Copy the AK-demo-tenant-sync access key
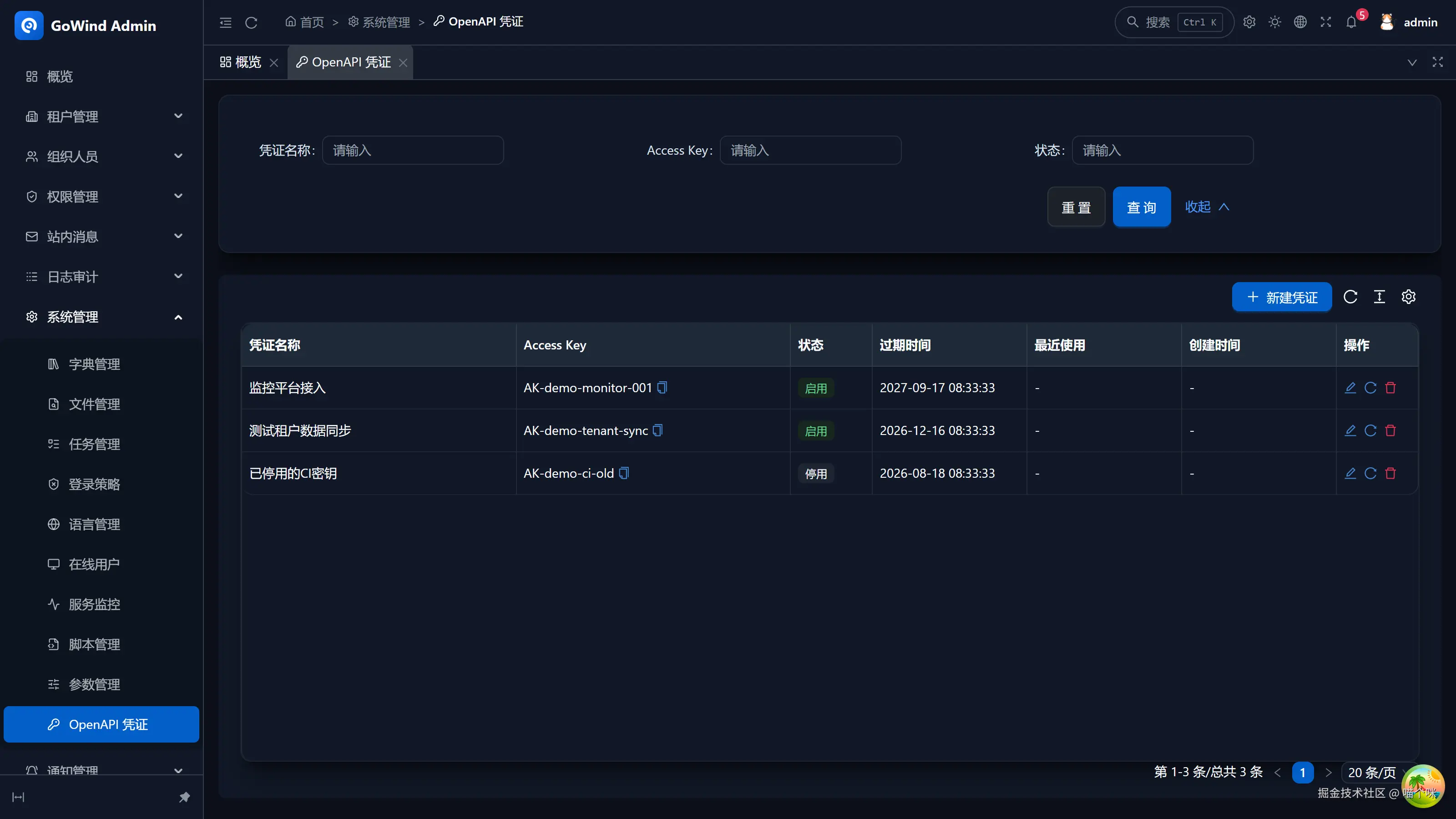The height and width of the screenshot is (819, 1456). [657, 430]
